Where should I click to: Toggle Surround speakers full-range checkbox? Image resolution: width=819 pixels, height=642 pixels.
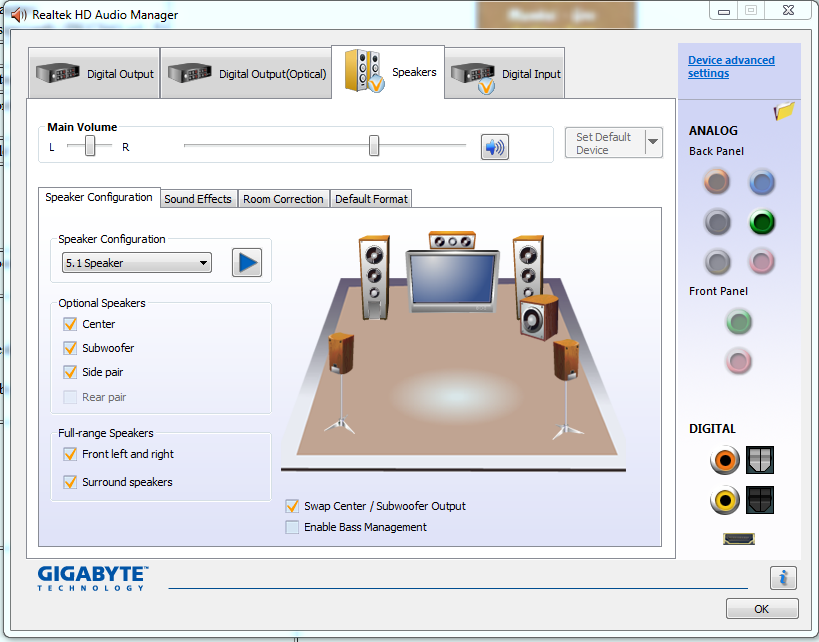[70, 482]
